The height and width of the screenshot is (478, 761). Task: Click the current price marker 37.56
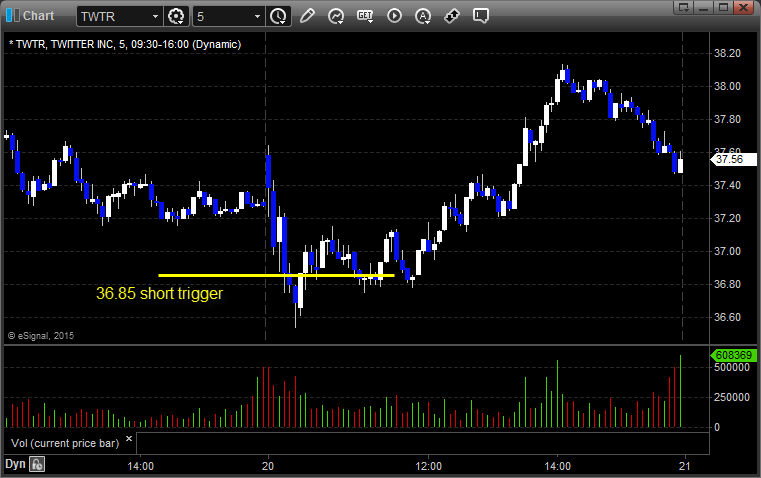coord(733,159)
